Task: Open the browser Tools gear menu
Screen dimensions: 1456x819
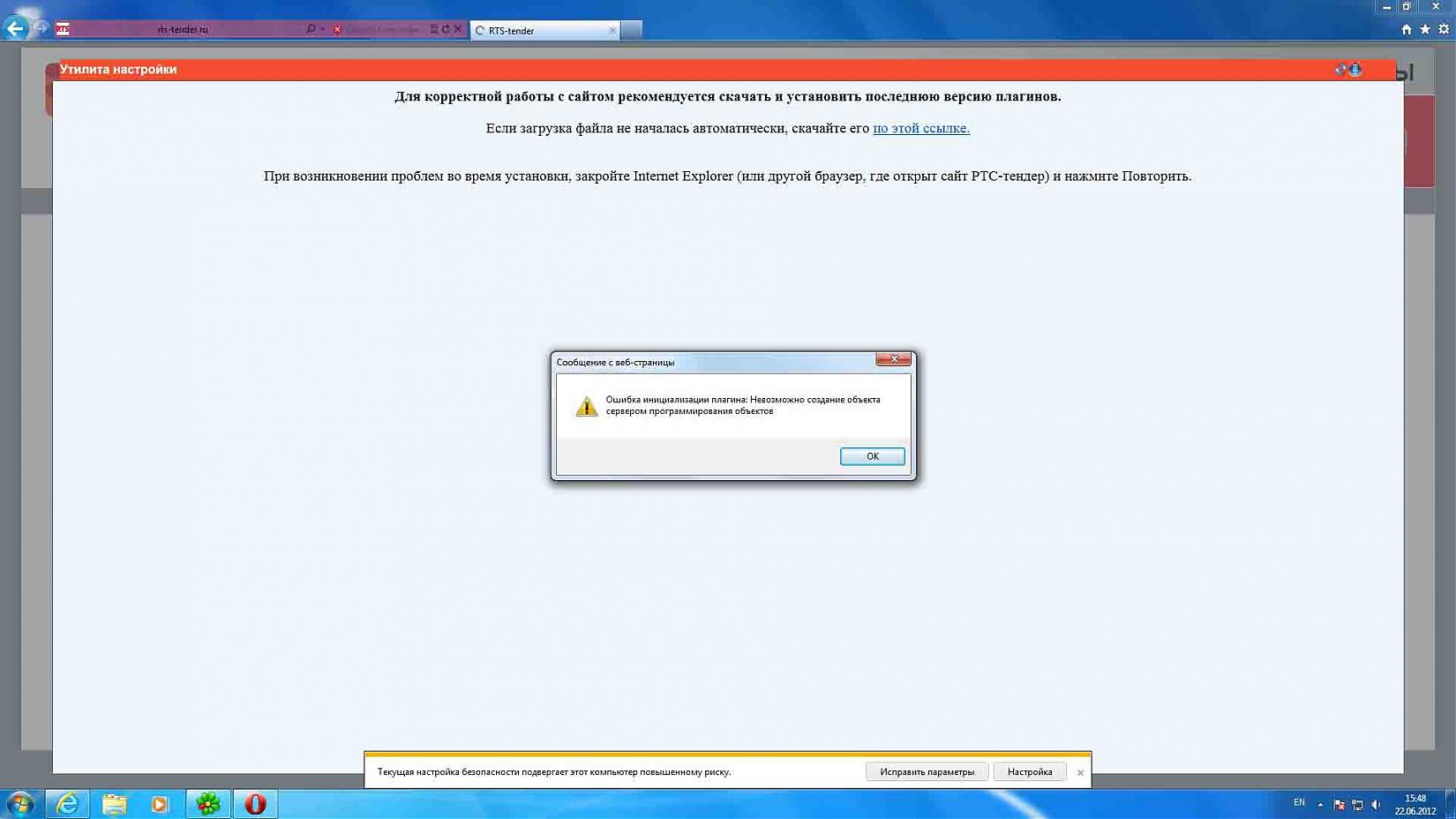Action: (x=1444, y=29)
